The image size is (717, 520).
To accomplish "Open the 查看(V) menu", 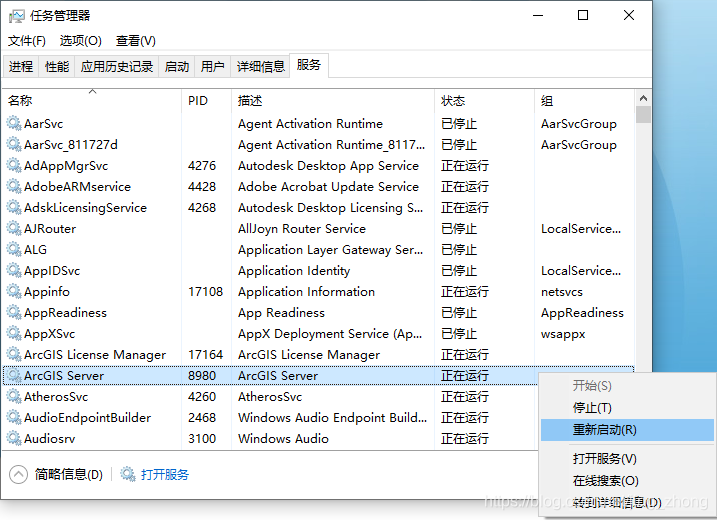I will 136,41.
